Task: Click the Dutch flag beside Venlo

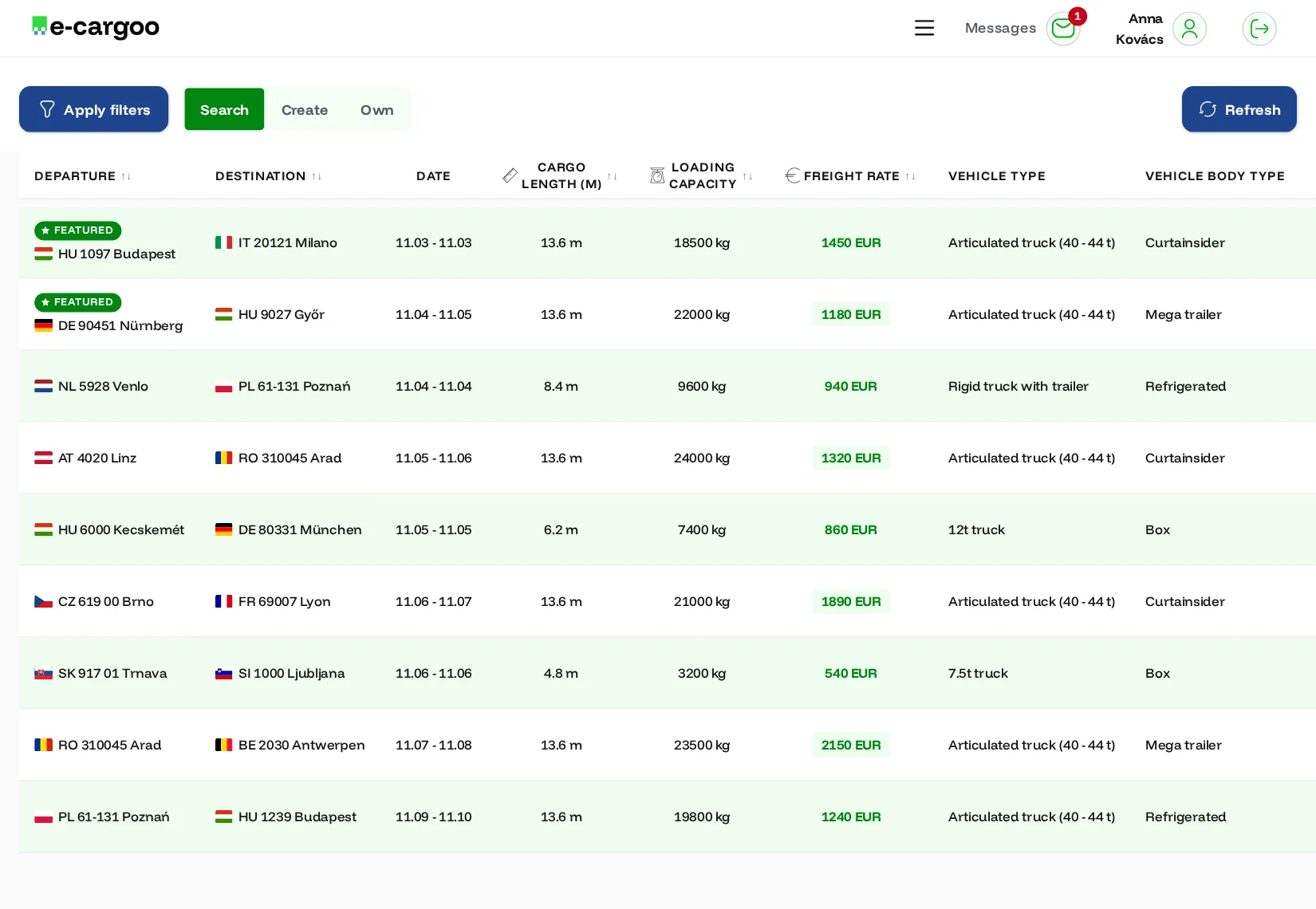Action: (43, 386)
